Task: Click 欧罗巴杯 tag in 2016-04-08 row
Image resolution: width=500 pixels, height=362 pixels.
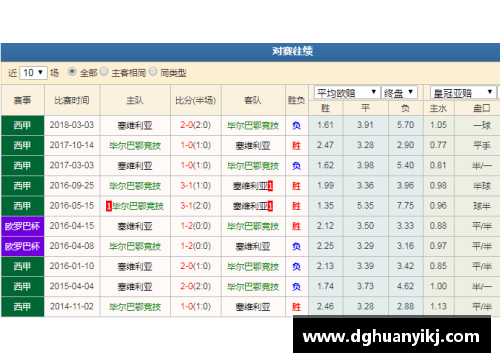Action: (x=22, y=246)
